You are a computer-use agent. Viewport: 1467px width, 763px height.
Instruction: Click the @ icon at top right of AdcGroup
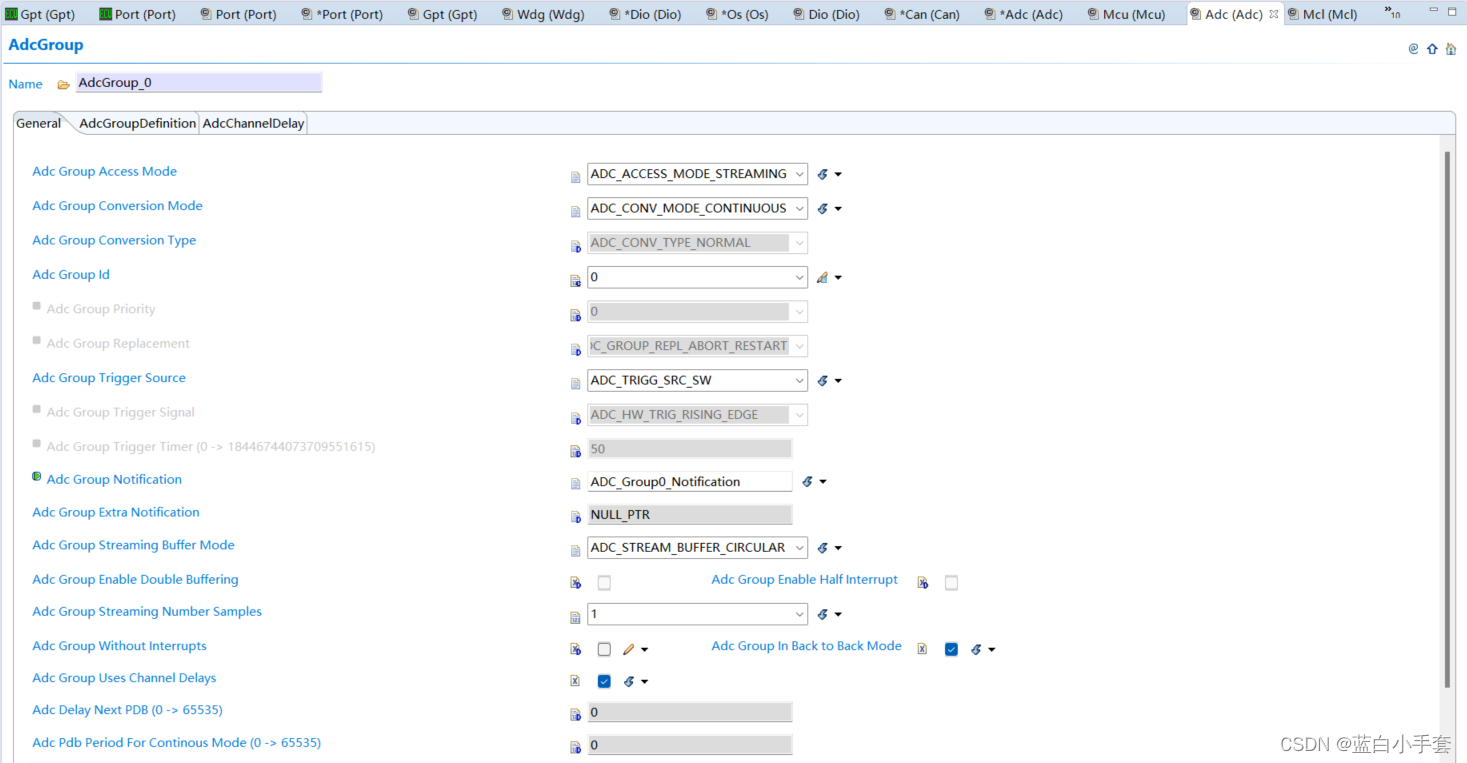1413,48
